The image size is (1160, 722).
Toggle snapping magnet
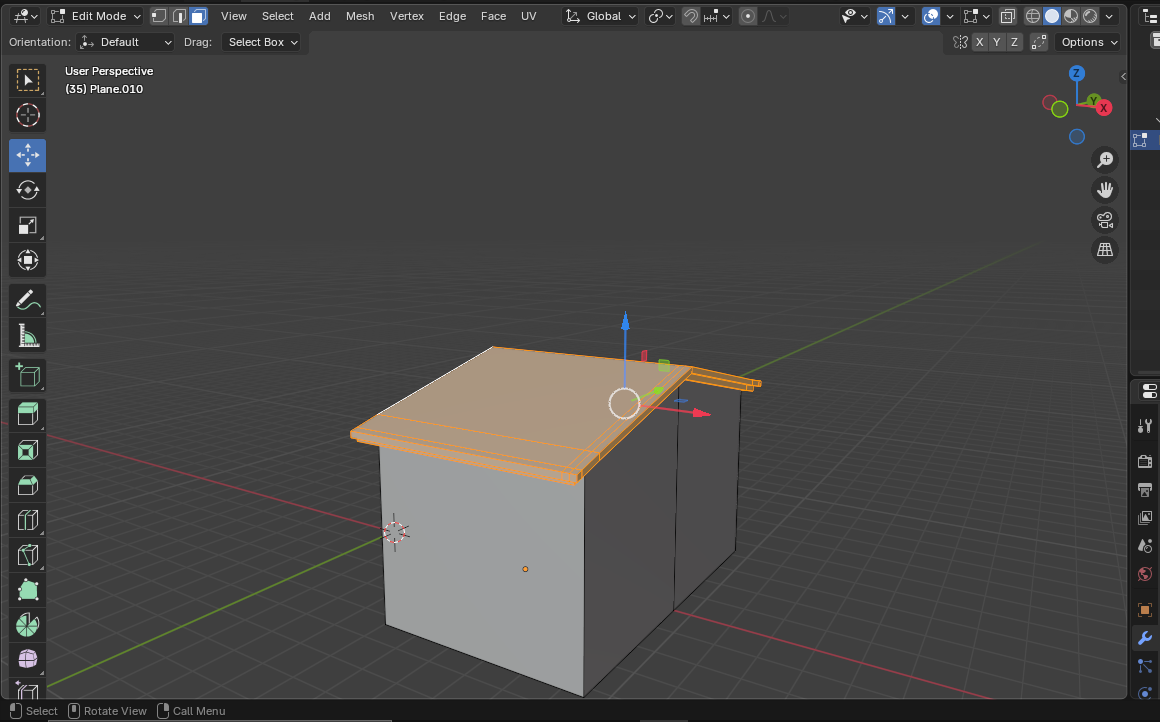click(x=690, y=16)
